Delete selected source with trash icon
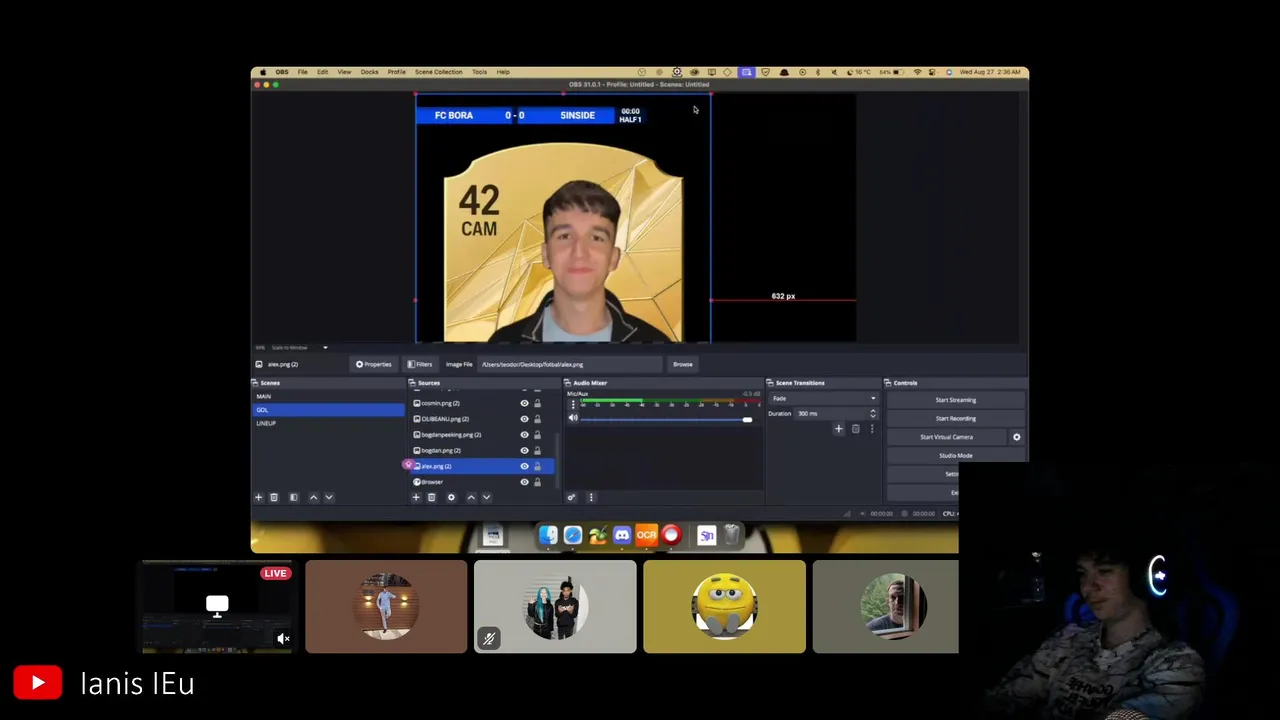The height and width of the screenshot is (720, 1280). (432, 497)
